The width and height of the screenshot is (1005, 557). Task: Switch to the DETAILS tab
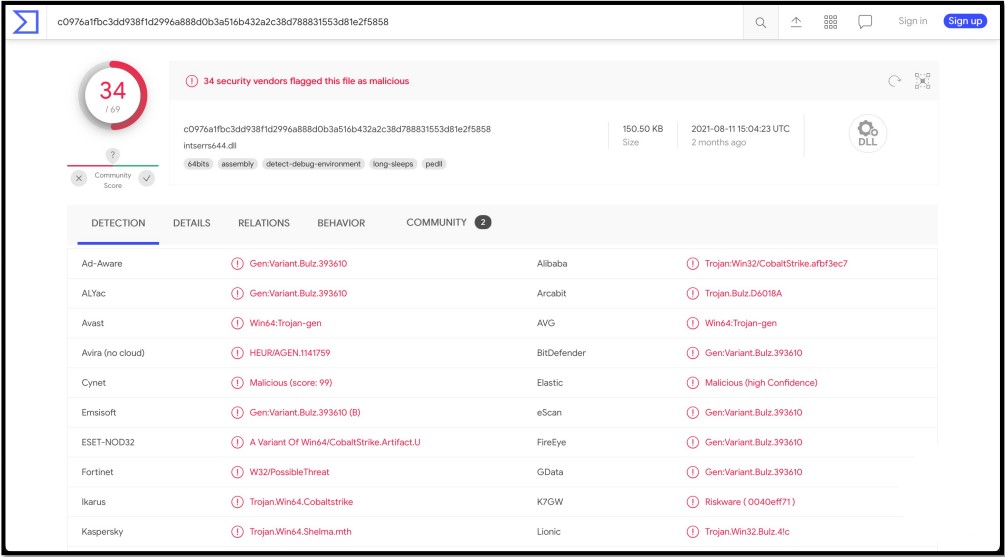point(192,223)
